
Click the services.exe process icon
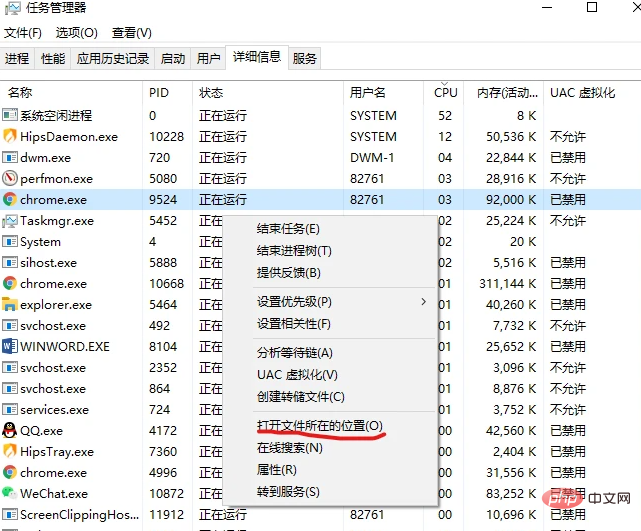coord(10,409)
